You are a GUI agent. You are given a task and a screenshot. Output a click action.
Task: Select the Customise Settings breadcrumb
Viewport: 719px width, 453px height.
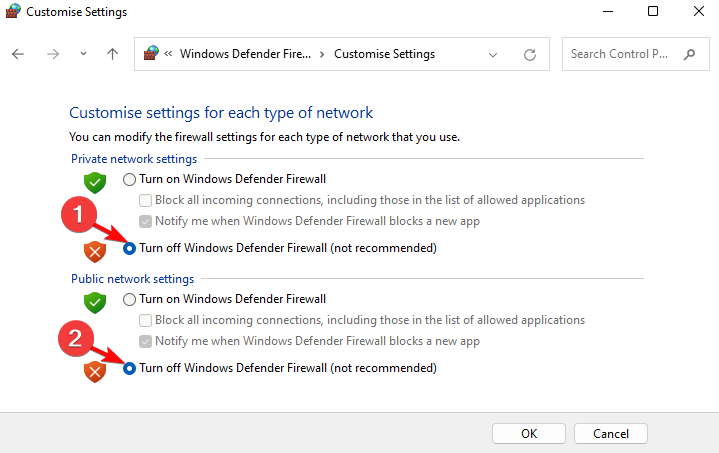[x=384, y=54]
